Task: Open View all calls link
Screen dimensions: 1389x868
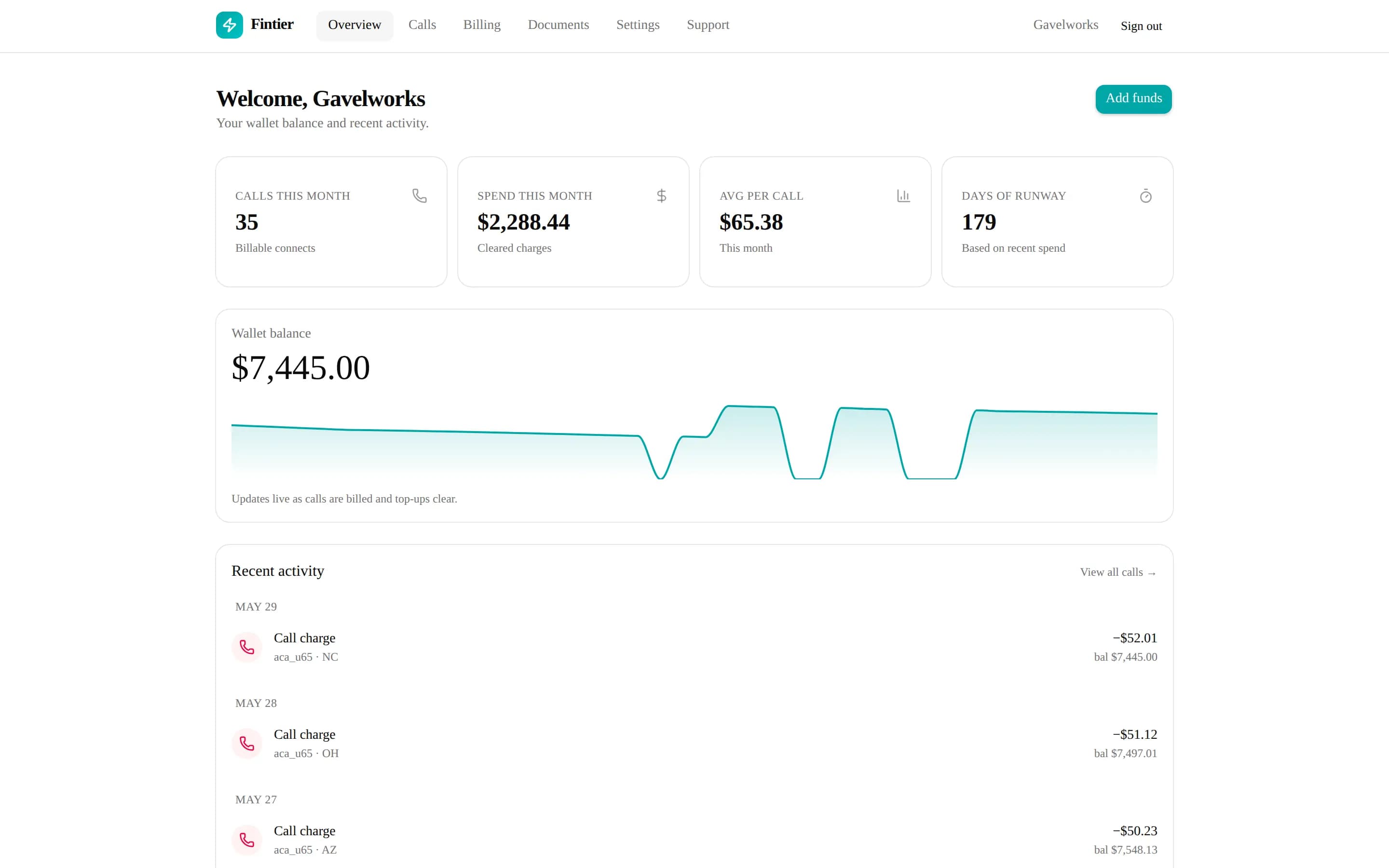Action: click(1118, 572)
